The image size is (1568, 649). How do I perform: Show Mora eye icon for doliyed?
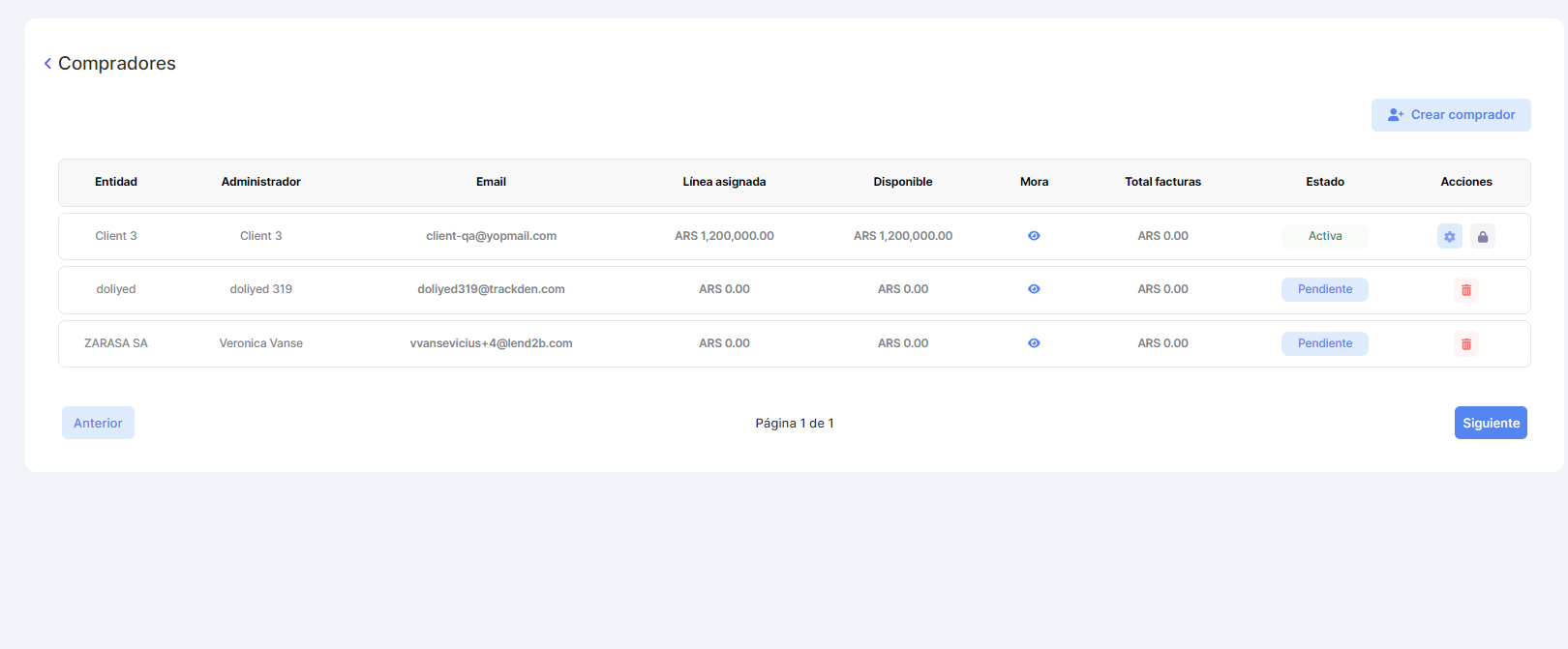1034,289
